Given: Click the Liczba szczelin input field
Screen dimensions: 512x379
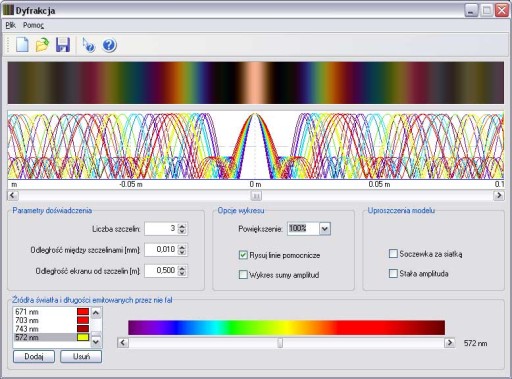Looking at the screenshot, I should point(161,229).
